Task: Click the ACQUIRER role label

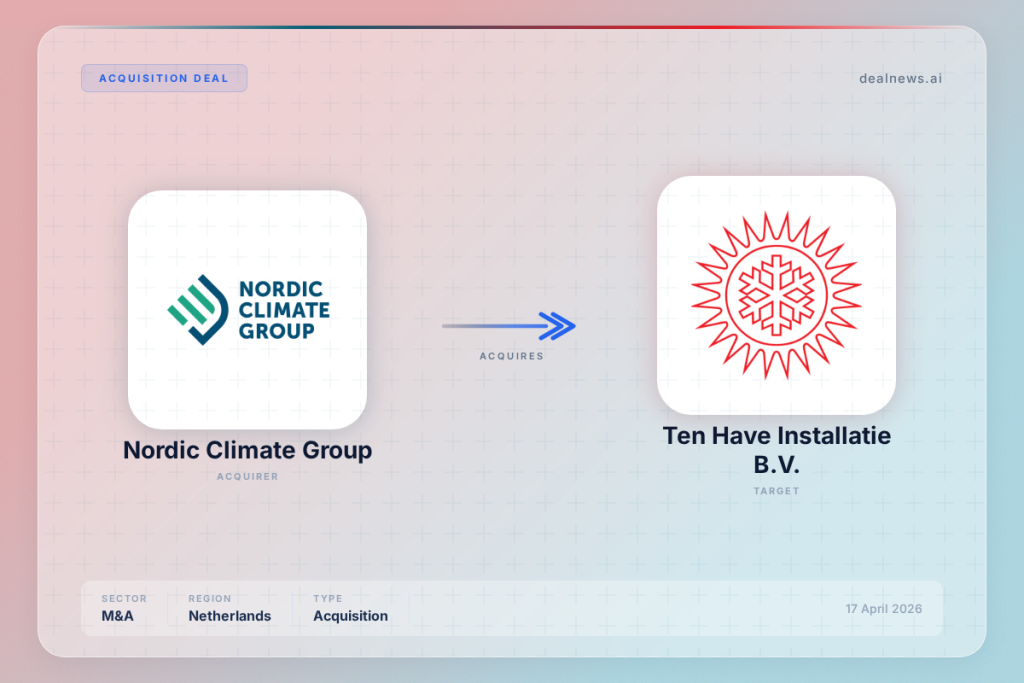Action: pos(247,477)
